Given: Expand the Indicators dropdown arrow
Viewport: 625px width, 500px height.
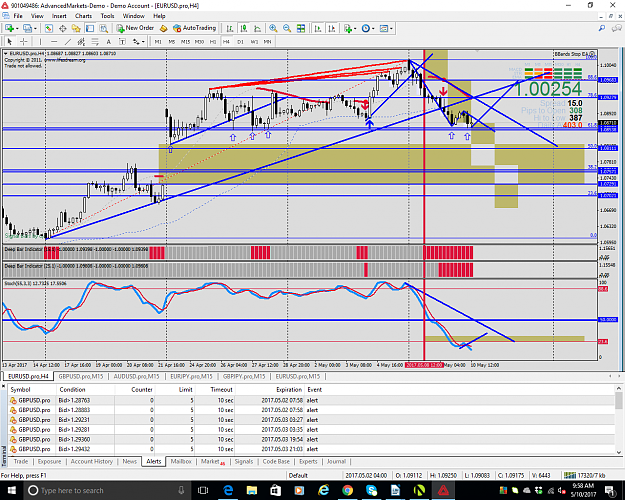Looking at the screenshot, I should point(355,28).
